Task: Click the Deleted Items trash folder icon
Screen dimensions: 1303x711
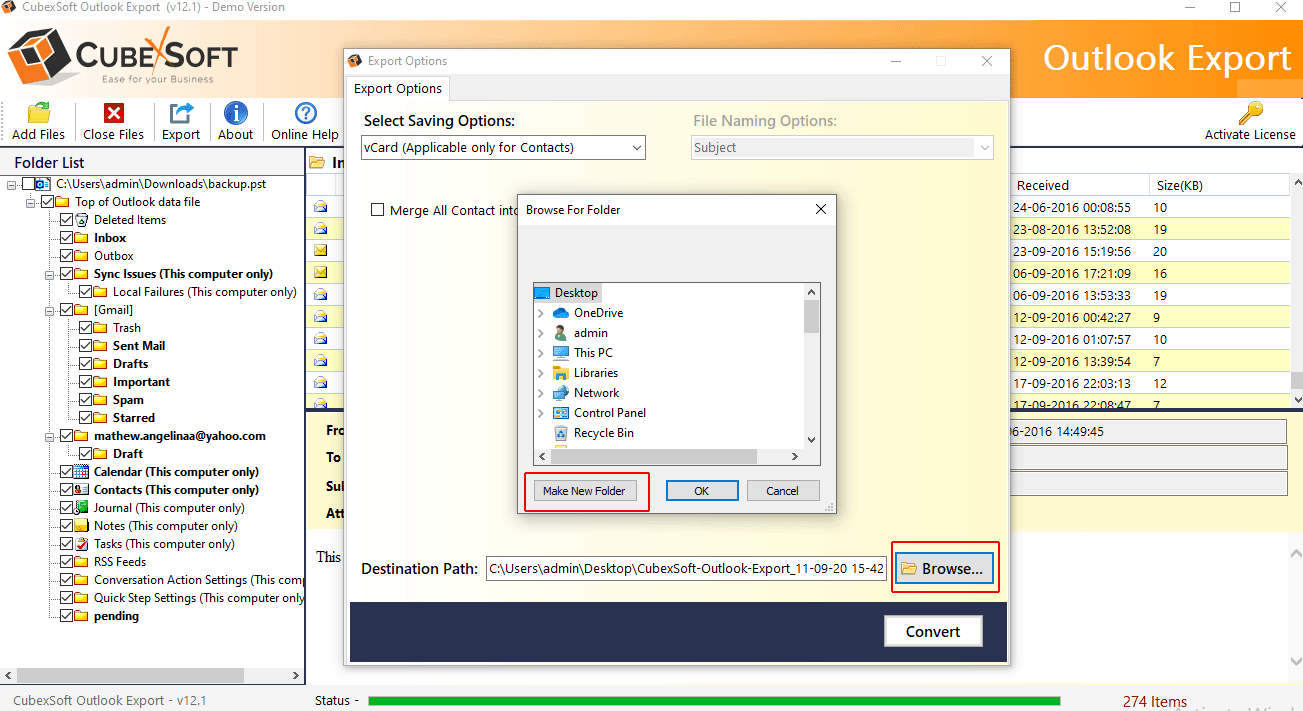Action: 82,220
